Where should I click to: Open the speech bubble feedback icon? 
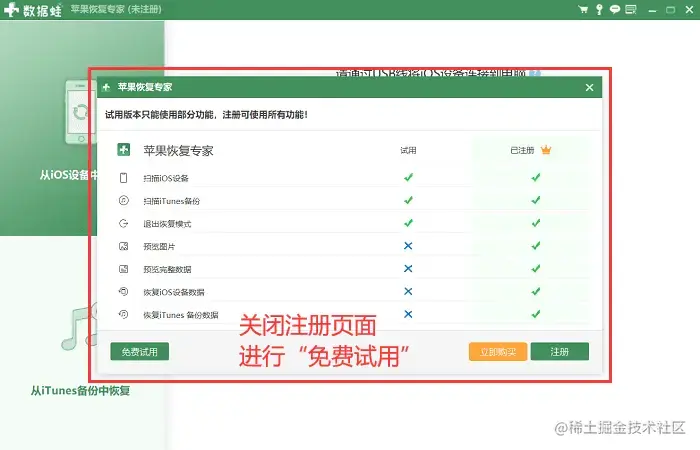coord(615,9)
